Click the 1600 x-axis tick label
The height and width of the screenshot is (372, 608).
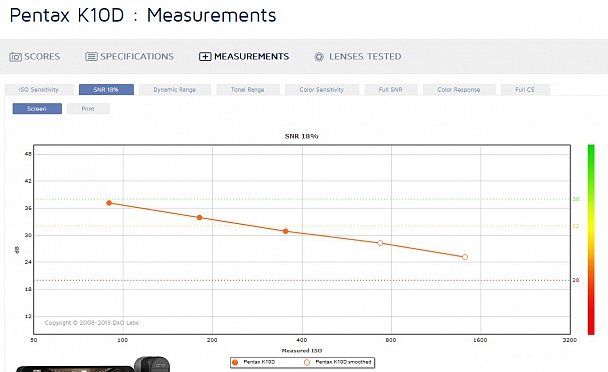coord(480,340)
